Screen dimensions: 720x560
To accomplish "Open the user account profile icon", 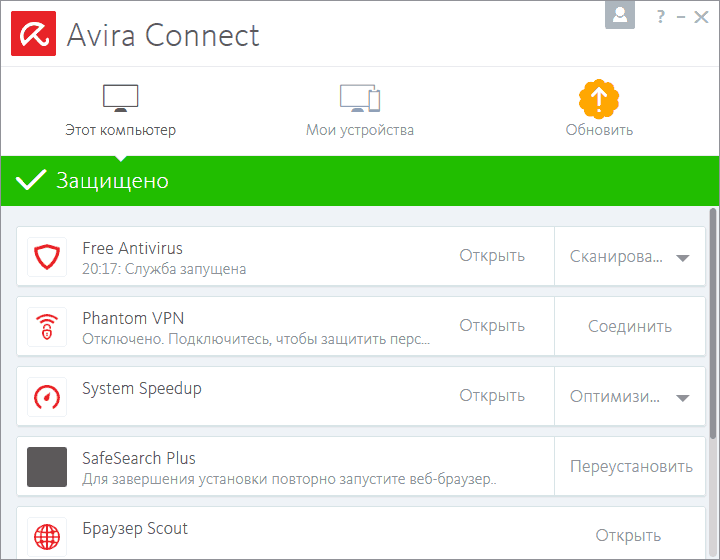I will tap(620, 15).
